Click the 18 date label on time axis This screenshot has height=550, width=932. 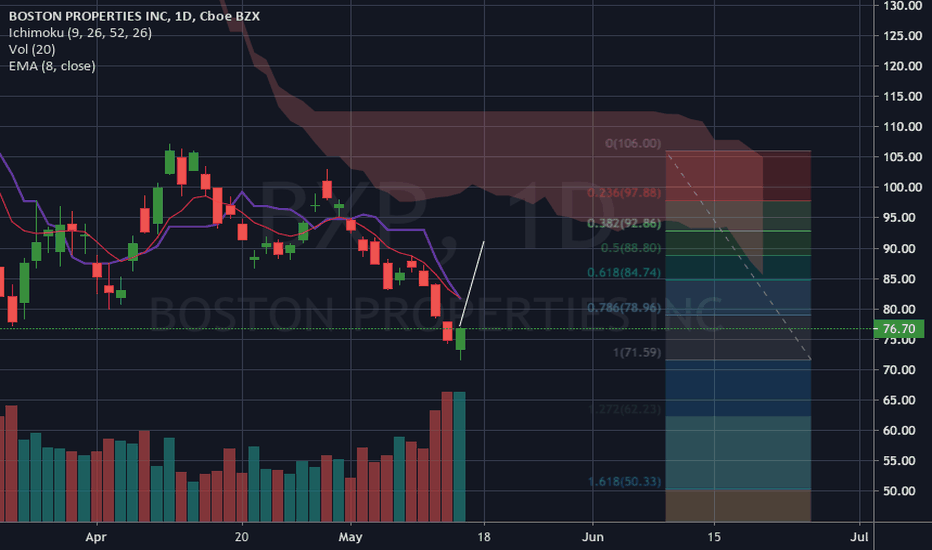tap(484, 537)
